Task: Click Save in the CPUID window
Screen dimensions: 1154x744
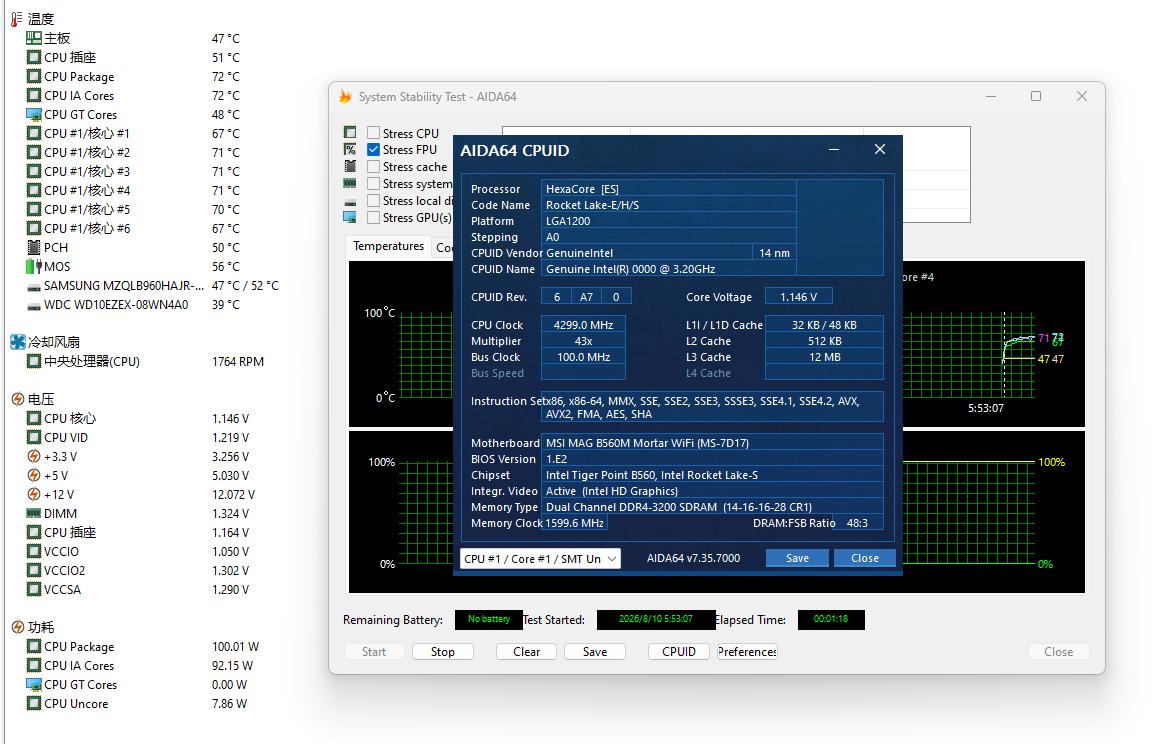Action: 797,558
